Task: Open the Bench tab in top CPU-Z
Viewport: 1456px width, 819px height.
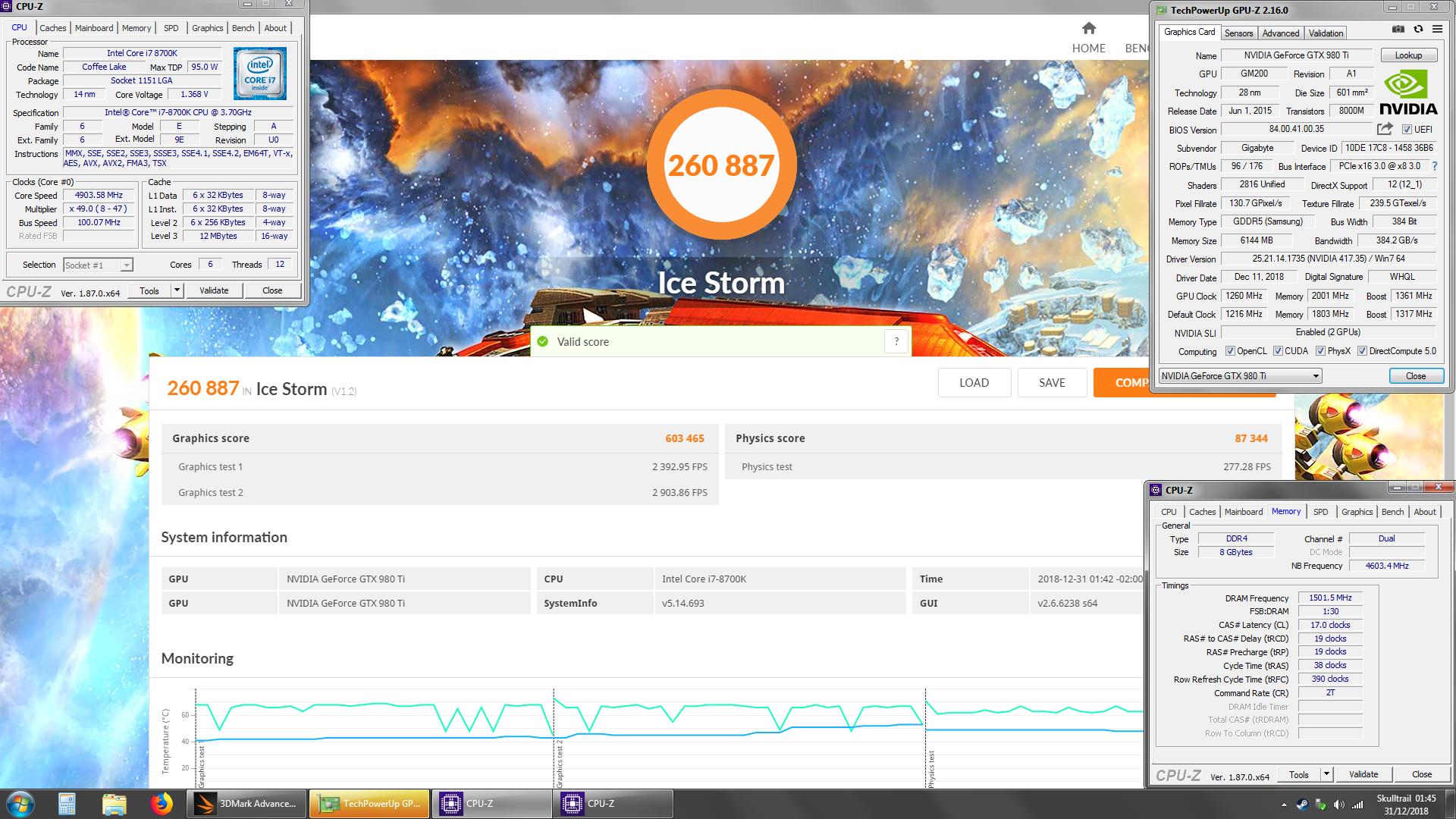Action: [x=243, y=28]
